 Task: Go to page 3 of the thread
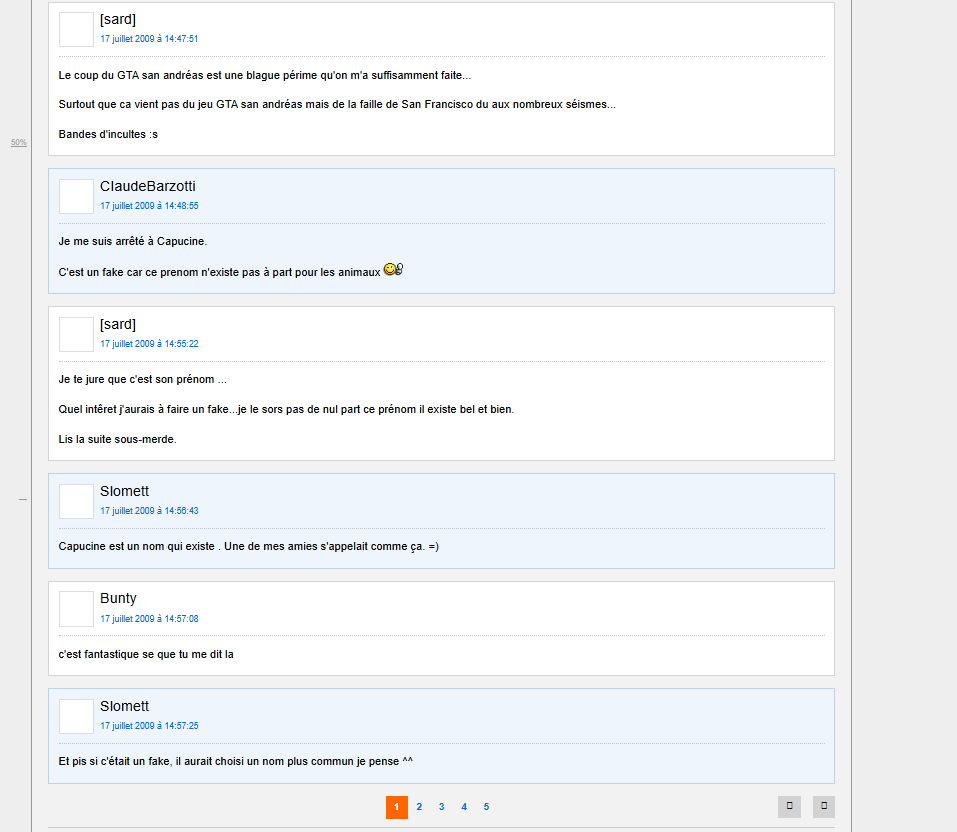click(441, 807)
